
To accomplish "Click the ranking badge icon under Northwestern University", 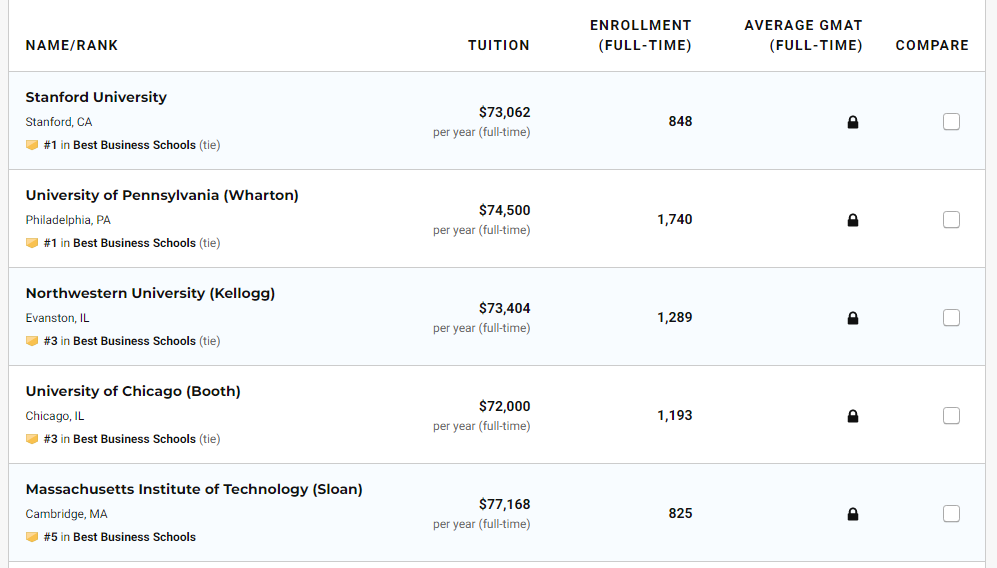I will pyautogui.click(x=32, y=341).
